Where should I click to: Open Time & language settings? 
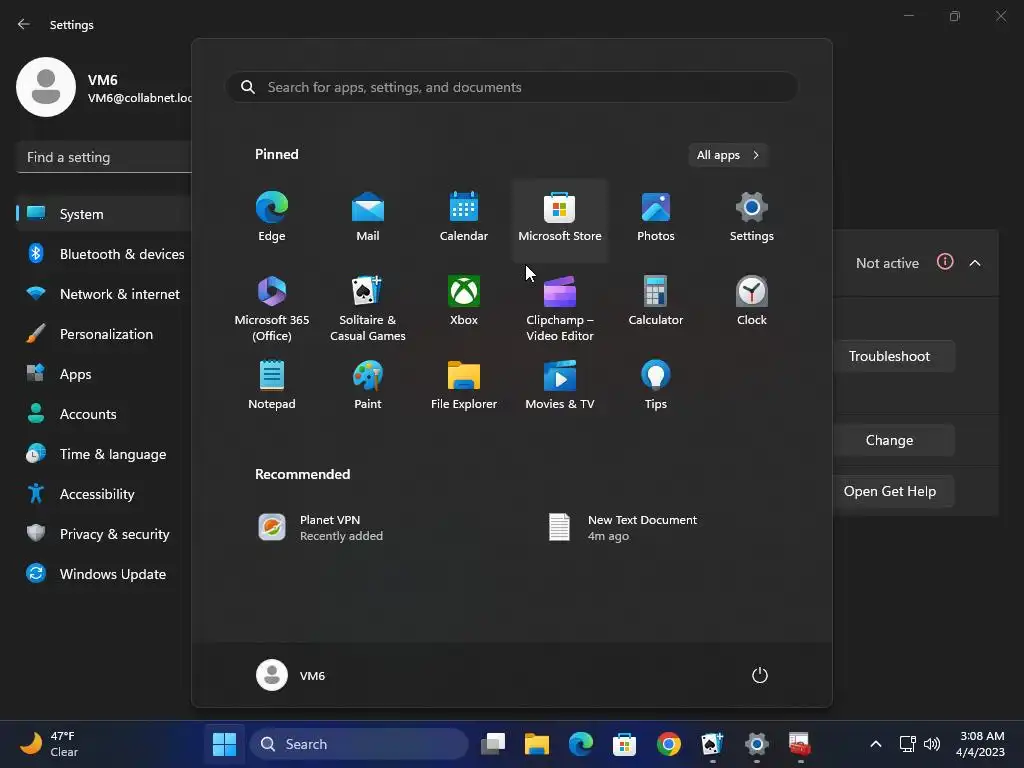coord(104,454)
